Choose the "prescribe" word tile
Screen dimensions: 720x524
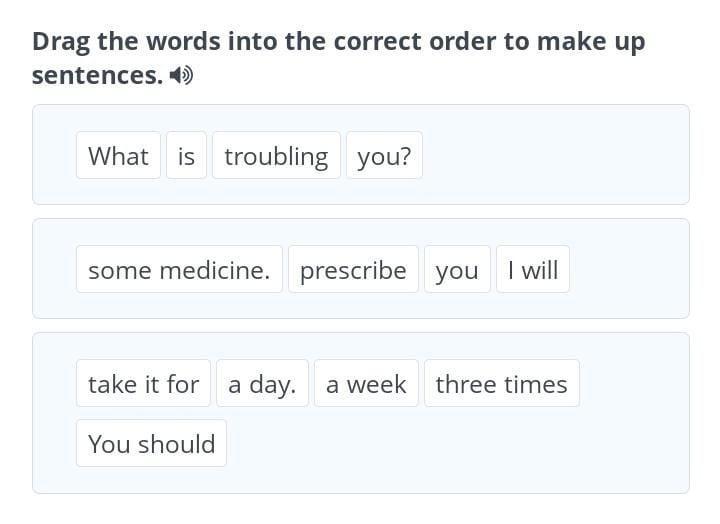pos(353,269)
